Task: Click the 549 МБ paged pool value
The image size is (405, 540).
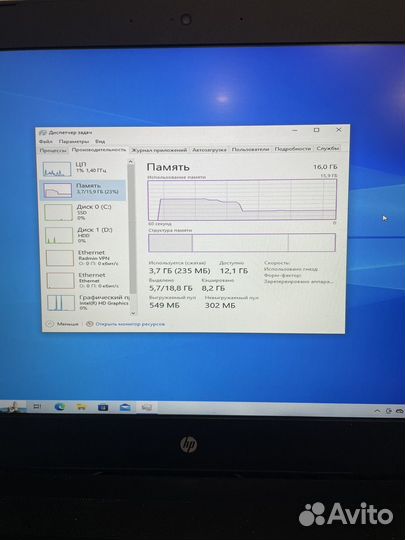Action: click(164, 305)
